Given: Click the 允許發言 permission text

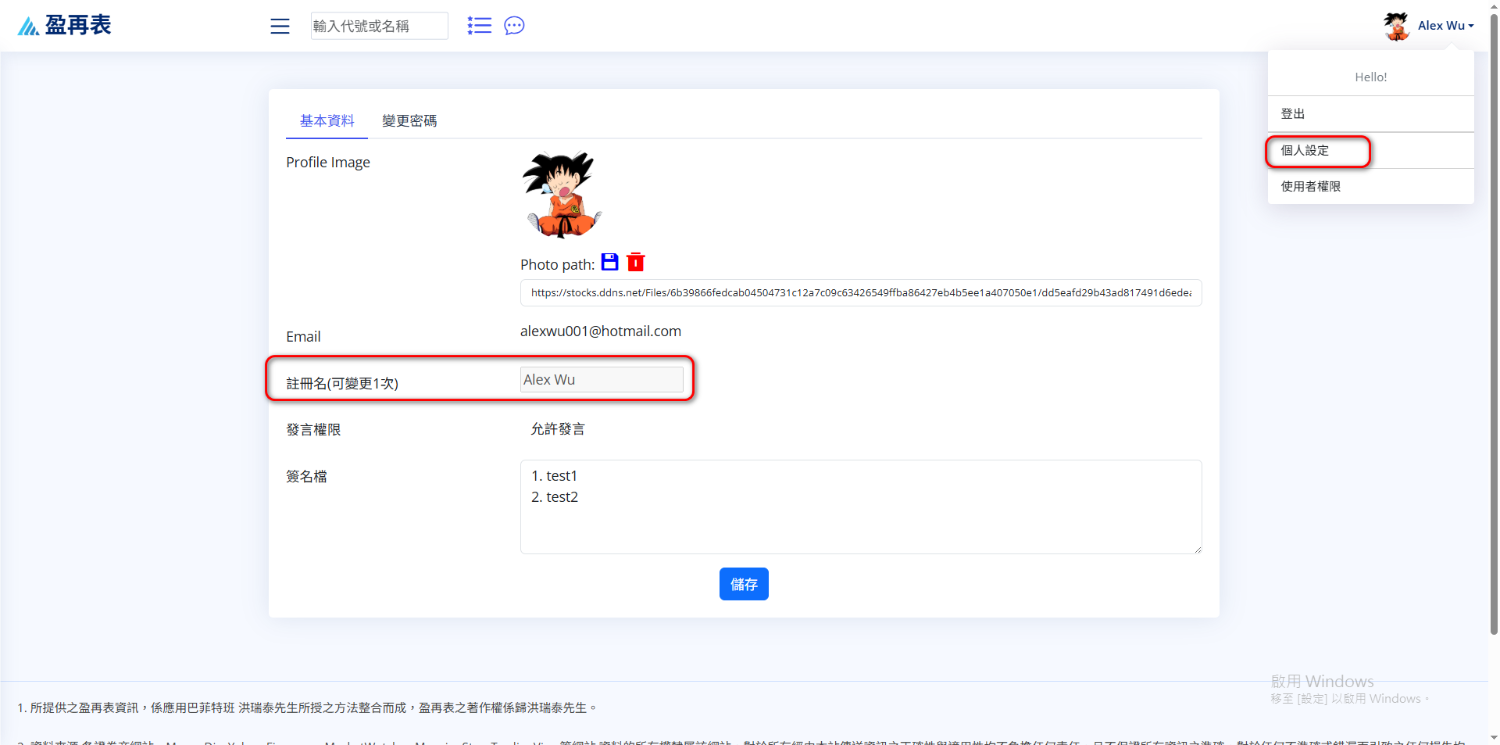Looking at the screenshot, I should (558, 429).
